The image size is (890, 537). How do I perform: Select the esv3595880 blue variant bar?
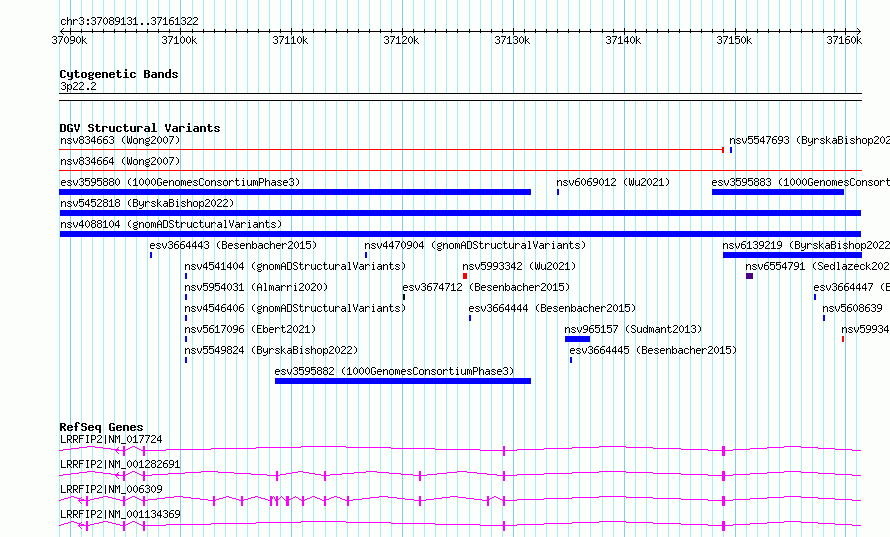pos(295,192)
